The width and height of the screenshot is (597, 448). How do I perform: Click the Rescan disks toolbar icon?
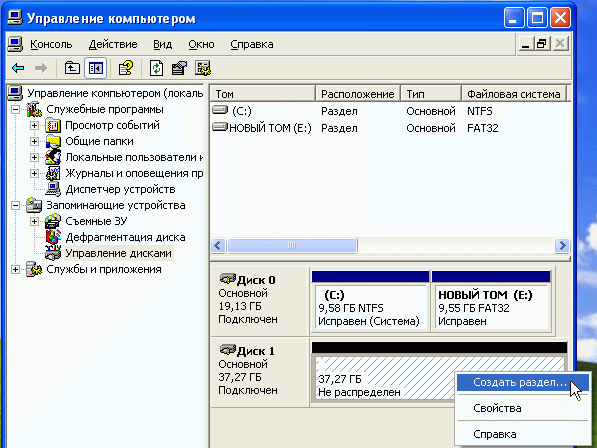(180, 69)
